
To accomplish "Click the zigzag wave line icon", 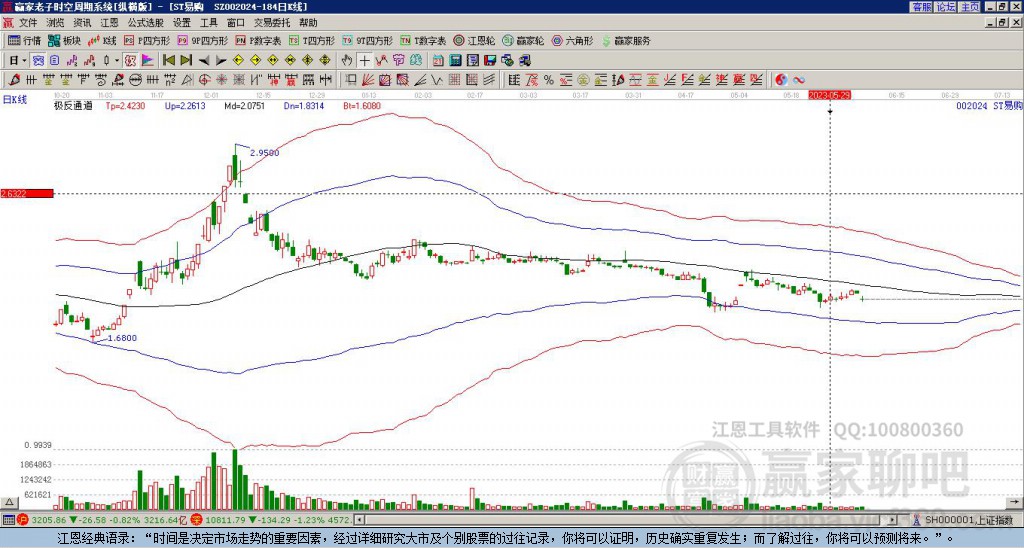I will (435, 80).
